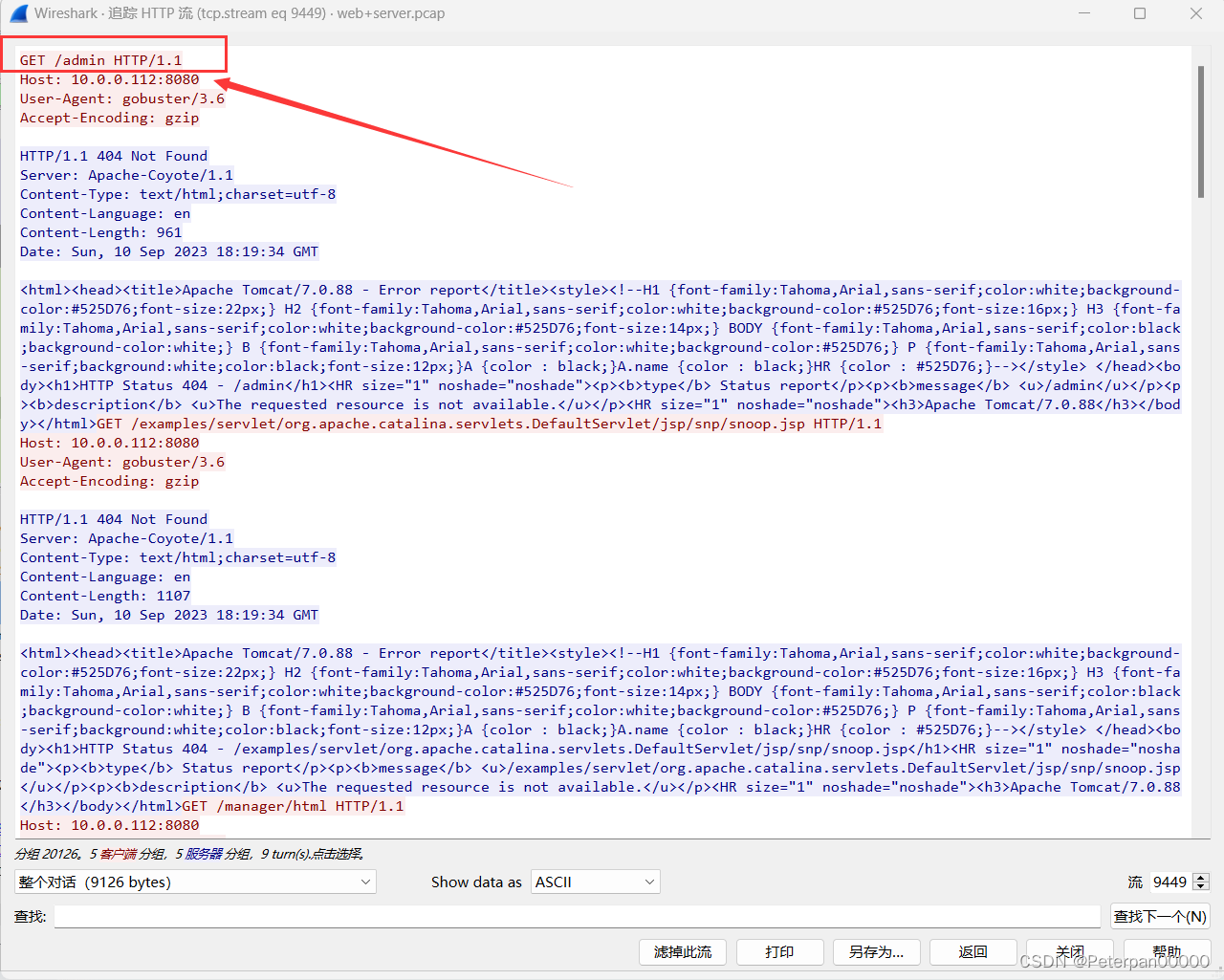Screen dimensions: 1224x980
Task: Select the highlighted GET /admin request line
Action: [100, 59]
